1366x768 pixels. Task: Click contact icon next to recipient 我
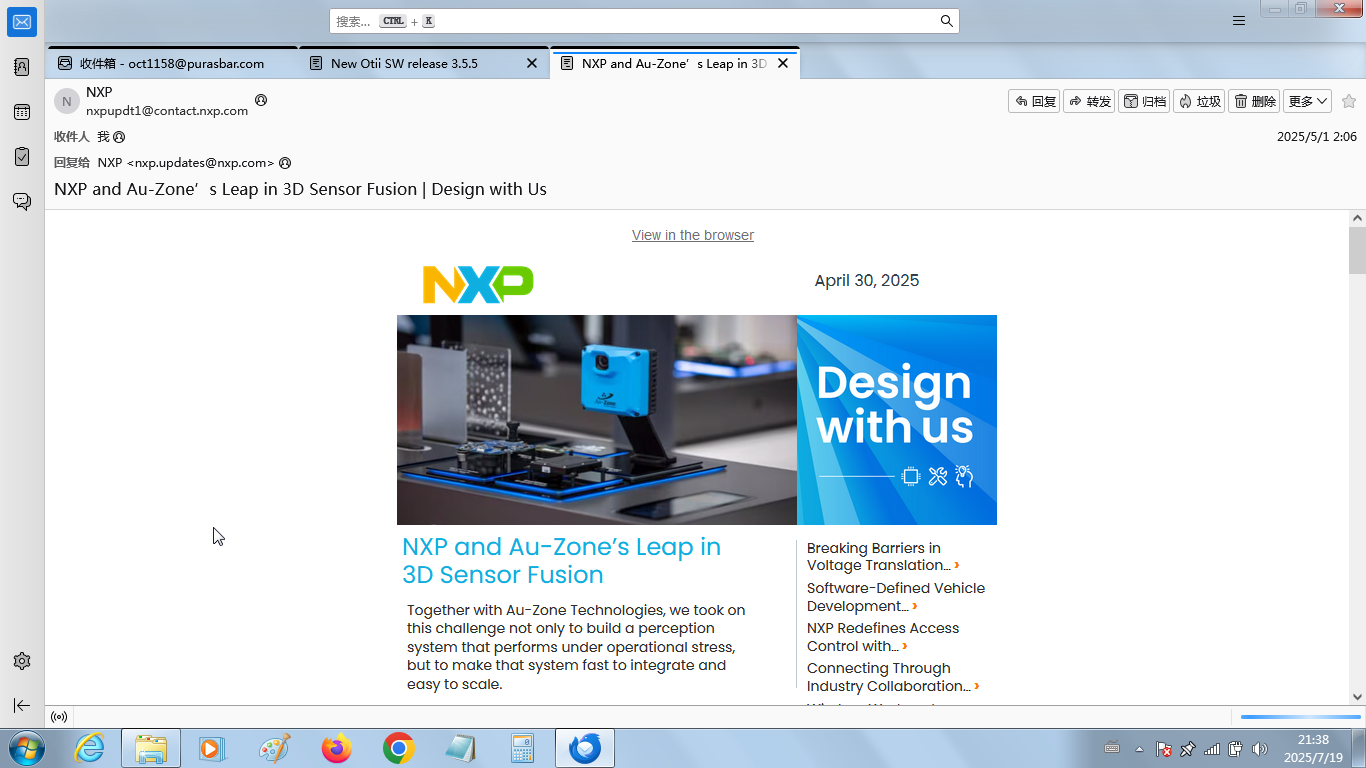click(x=119, y=137)
